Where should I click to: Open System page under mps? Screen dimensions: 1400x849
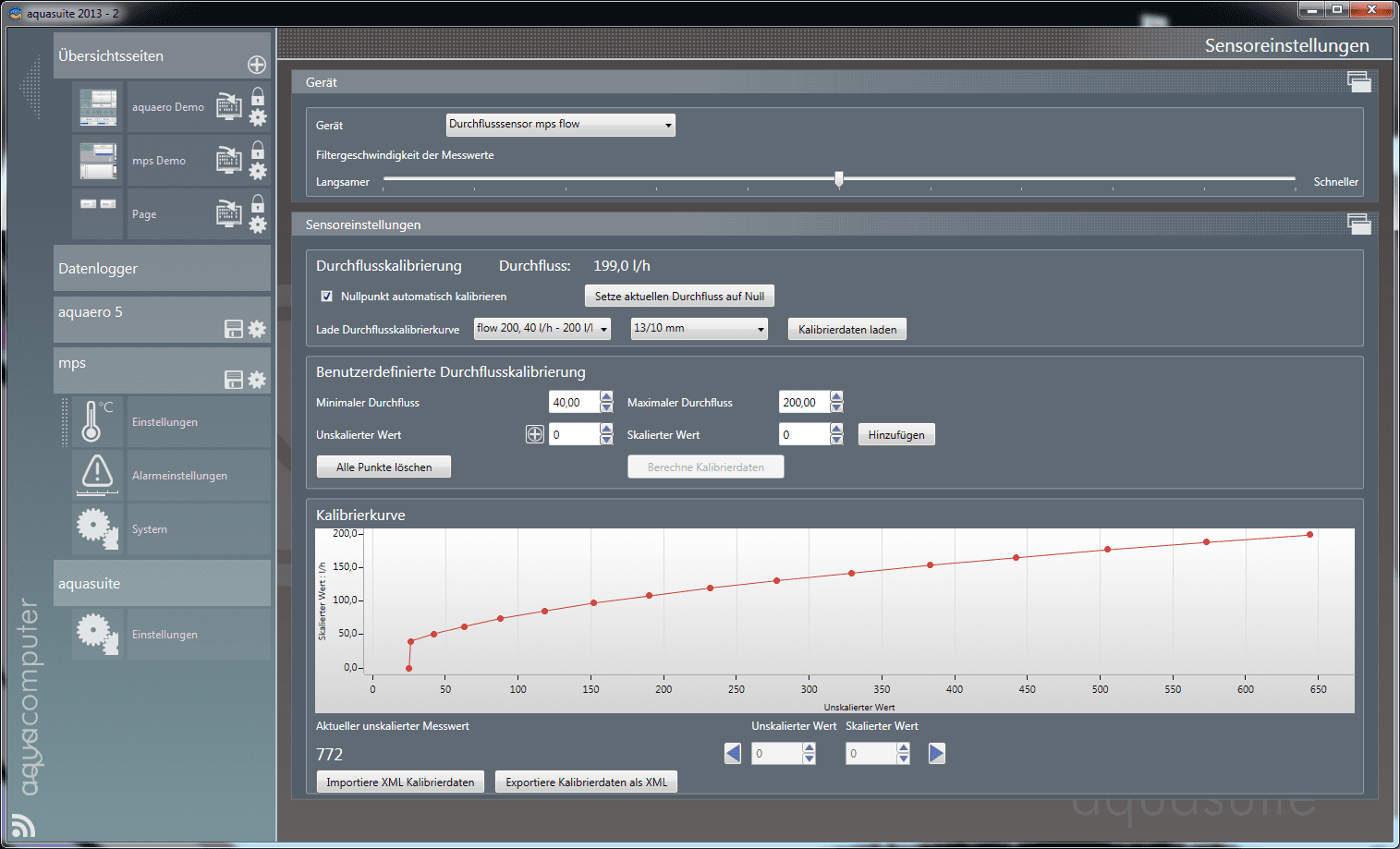(x=199, y=529)
